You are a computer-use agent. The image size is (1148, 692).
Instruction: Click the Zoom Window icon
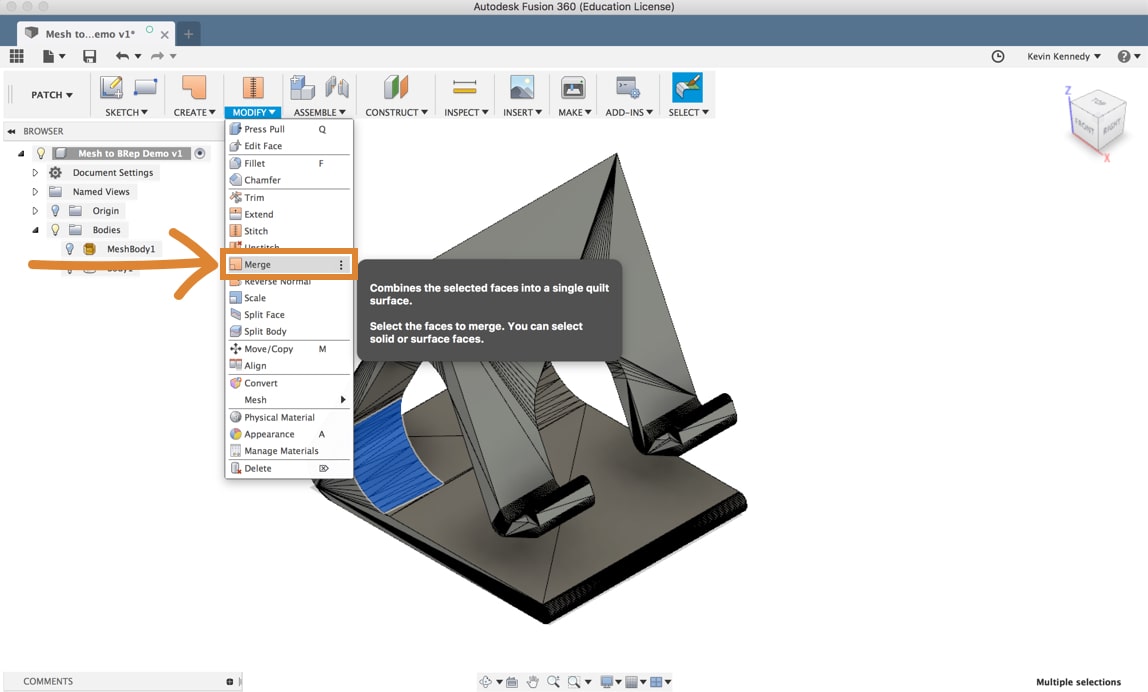[x=575, y=682]
